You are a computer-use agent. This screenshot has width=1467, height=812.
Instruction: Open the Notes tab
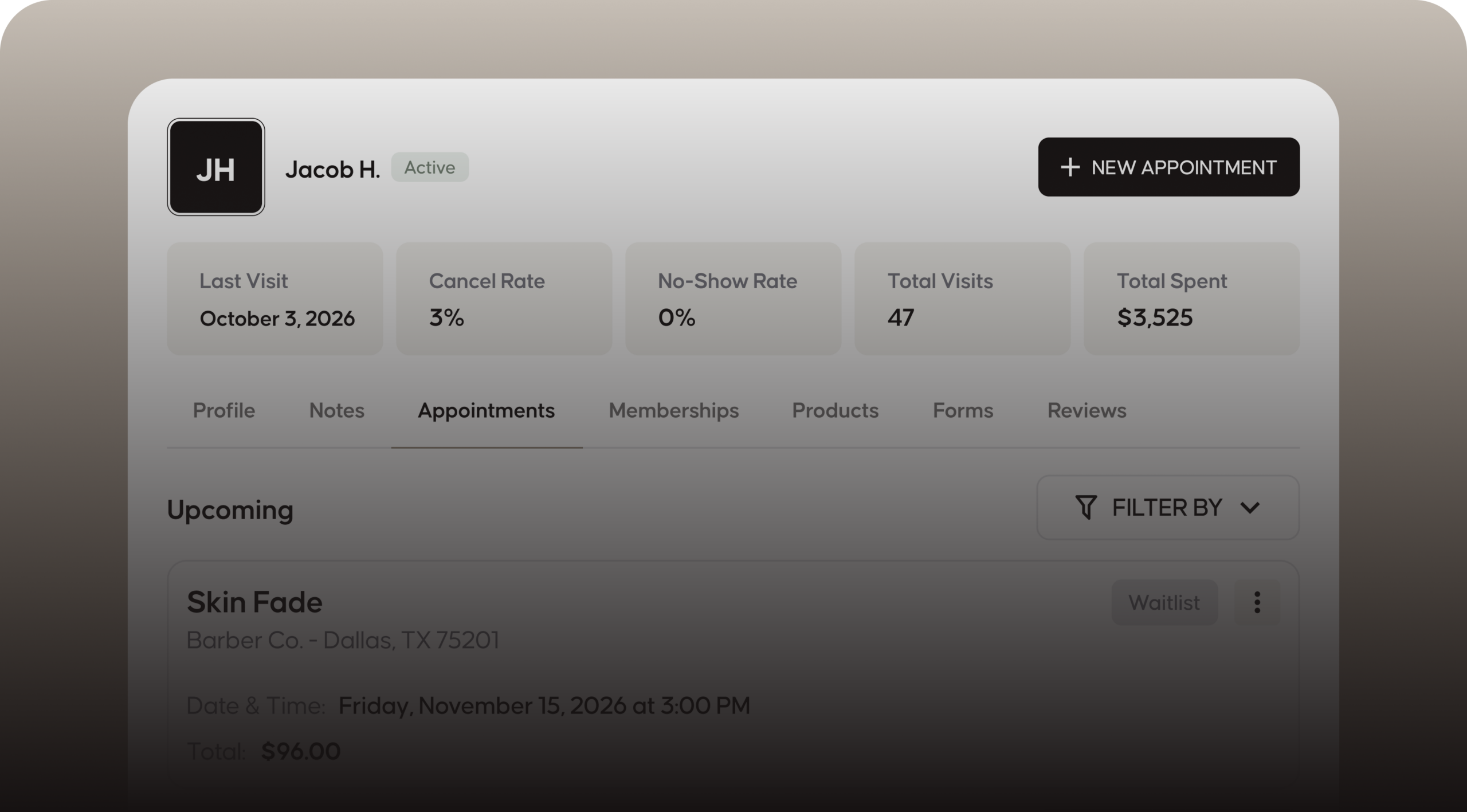point(337,411)
